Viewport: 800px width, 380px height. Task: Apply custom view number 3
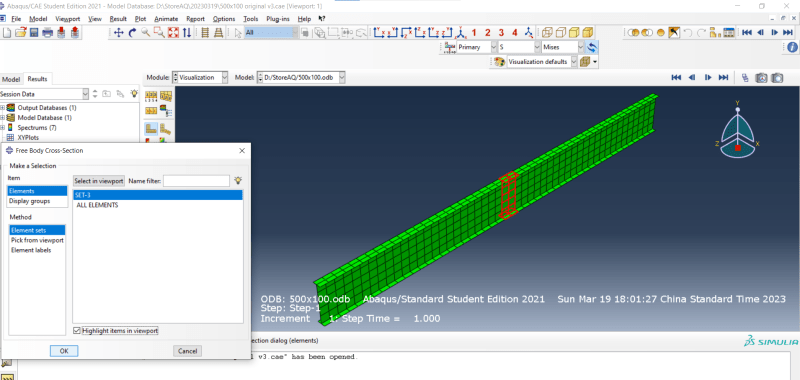click(x=501, y=33)
